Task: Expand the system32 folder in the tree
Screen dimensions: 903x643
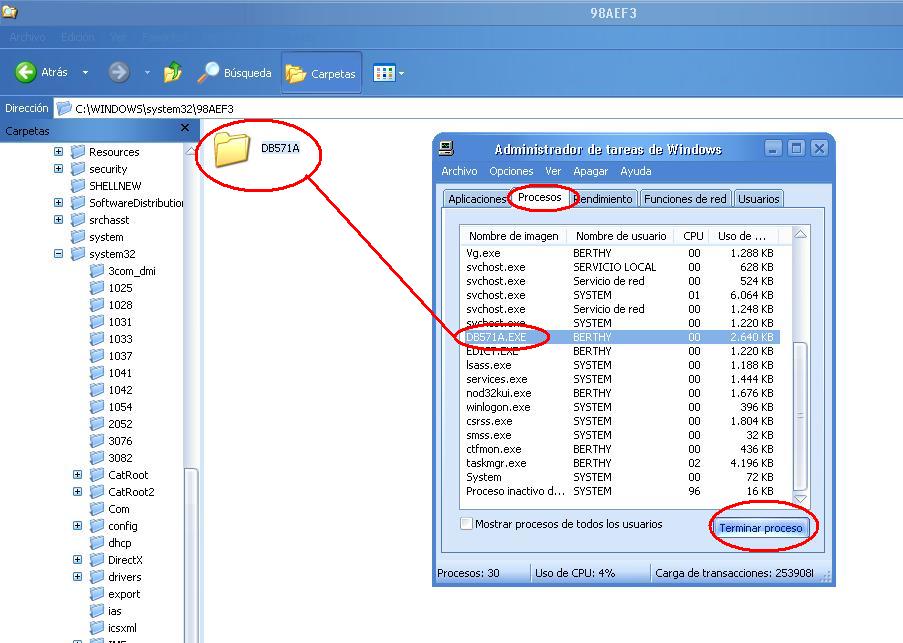Action: click(x=58, y=253)
